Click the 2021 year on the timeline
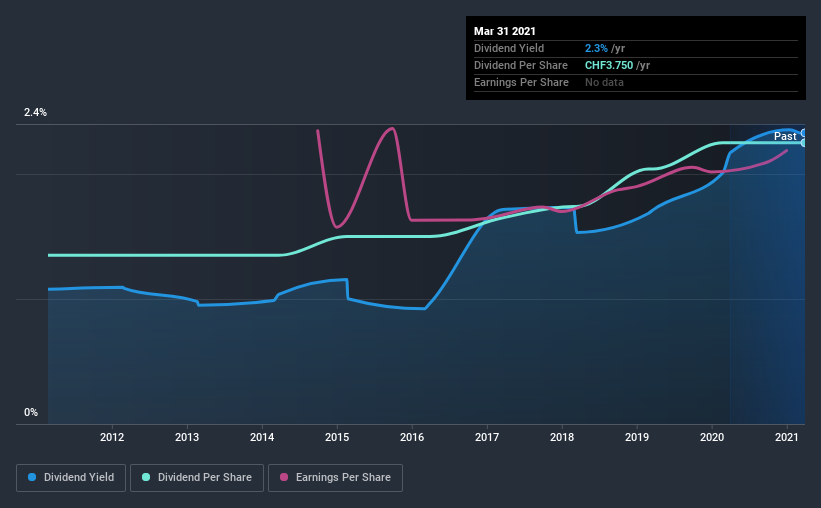821x508 pixels. tap(787, 437)
